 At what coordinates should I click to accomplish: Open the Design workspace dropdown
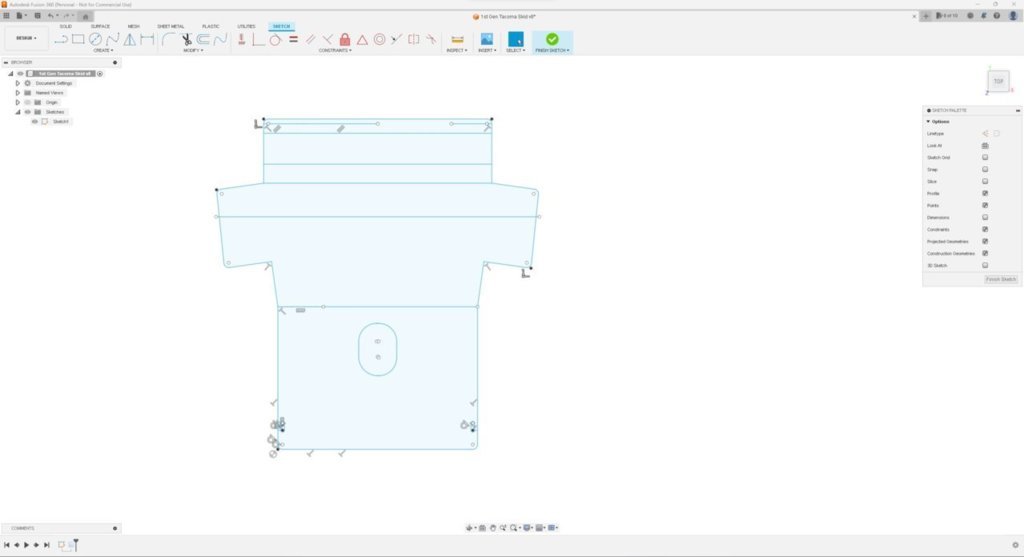(x=26, y=39)
